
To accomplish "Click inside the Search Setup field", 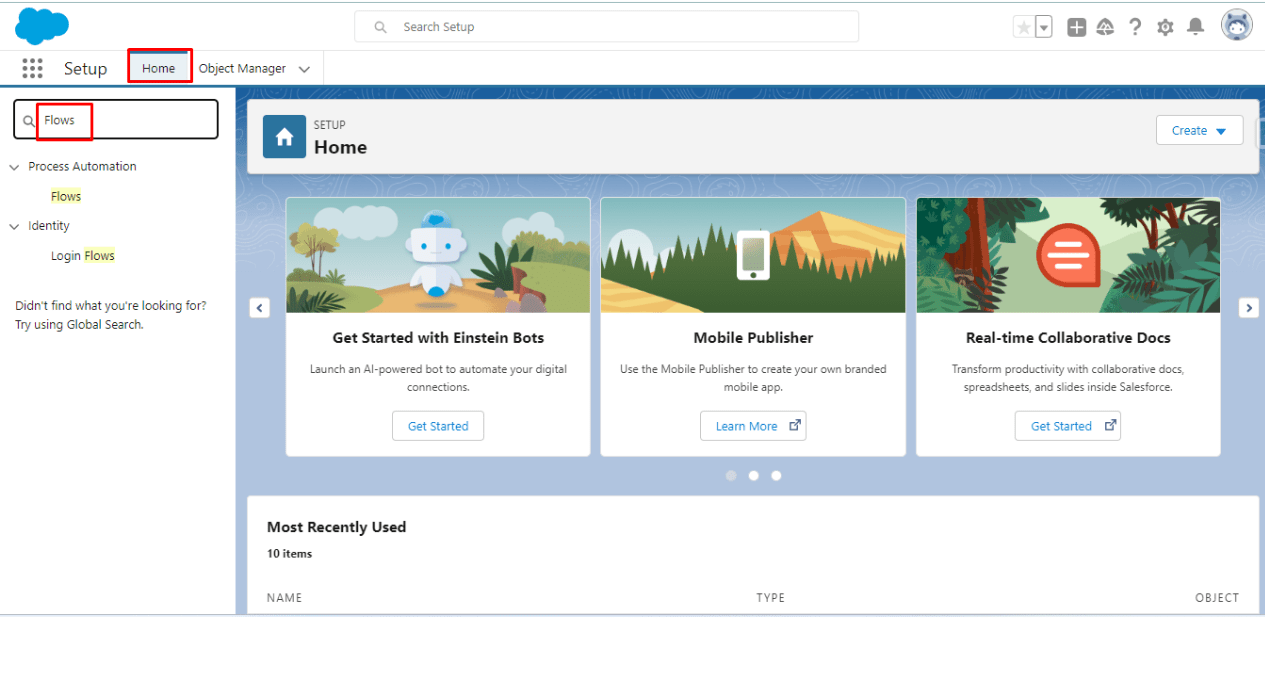I will click(x=606, y=27).
